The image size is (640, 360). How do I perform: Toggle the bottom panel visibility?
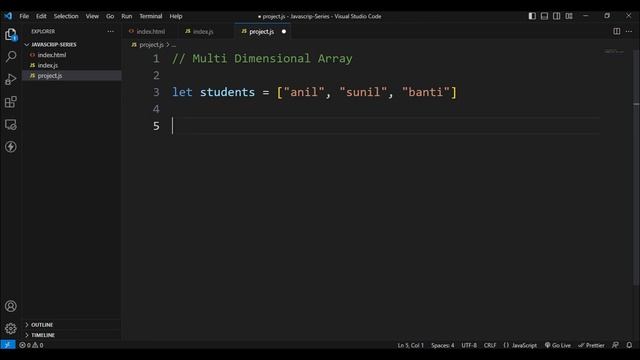coord(544,16)
